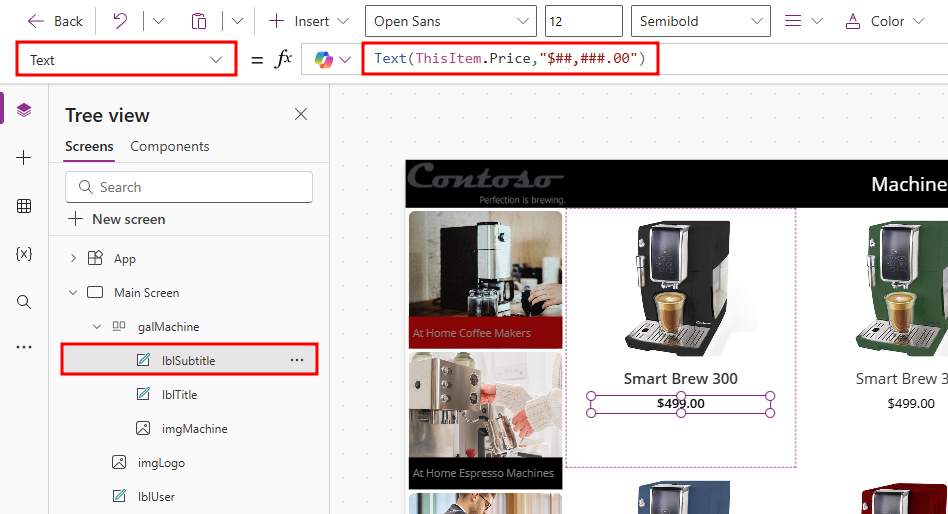Close the Tree view panel
Screen dimensions: 948x514
tap(300, 114)
